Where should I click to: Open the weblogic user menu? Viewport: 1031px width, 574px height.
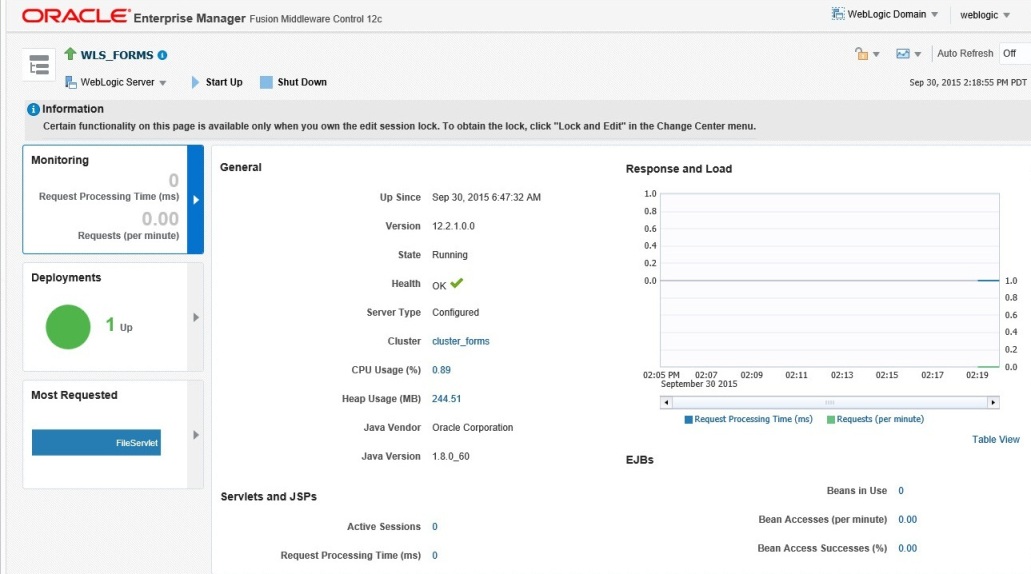[x=984, y=14]
